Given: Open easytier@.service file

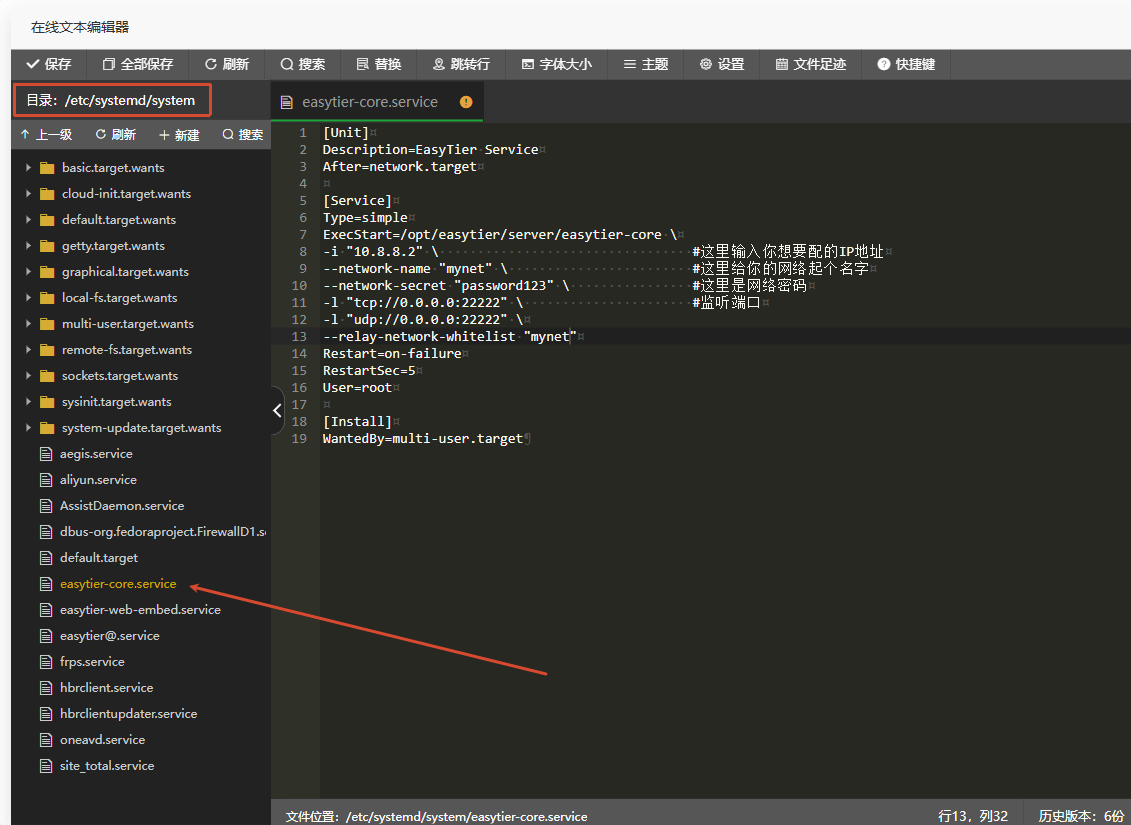Looking at the screenshot, I should coord(110,635).
